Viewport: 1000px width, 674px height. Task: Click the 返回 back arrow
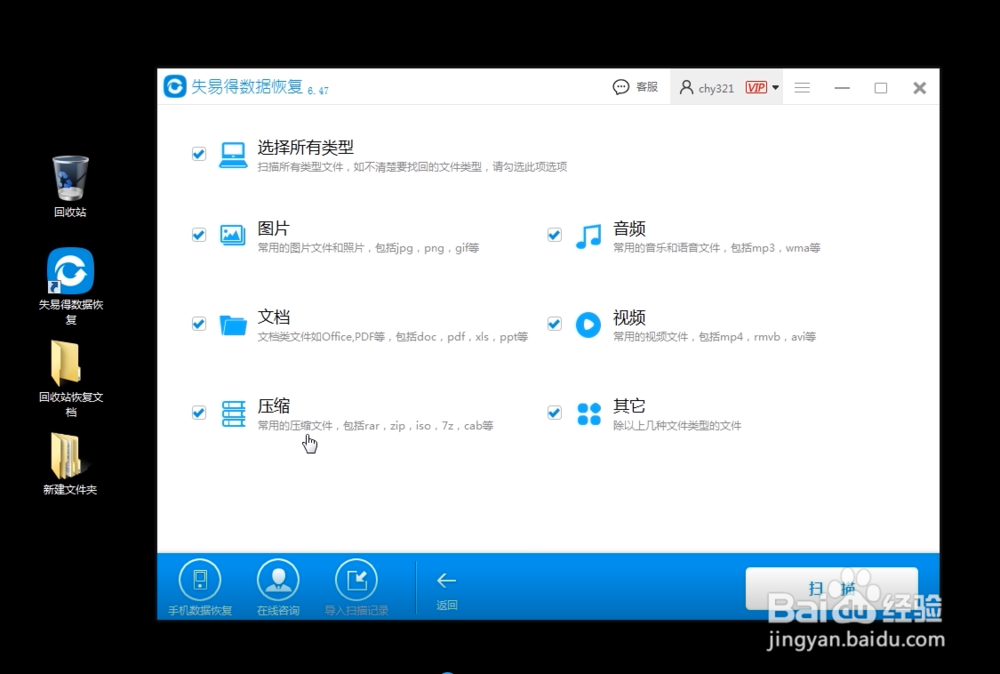pos(446,578)
